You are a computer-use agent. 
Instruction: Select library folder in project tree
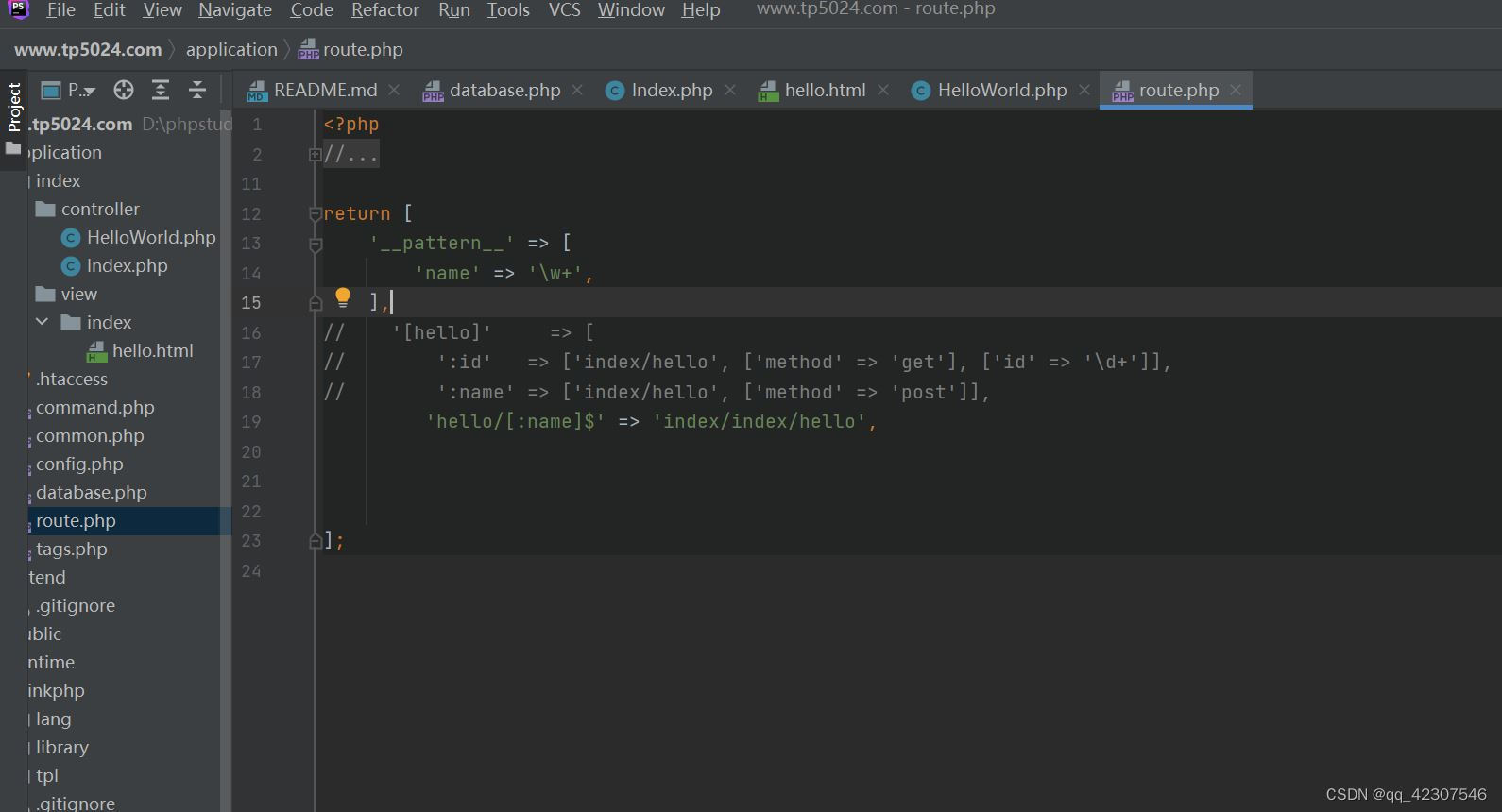(x=61, y=747)
